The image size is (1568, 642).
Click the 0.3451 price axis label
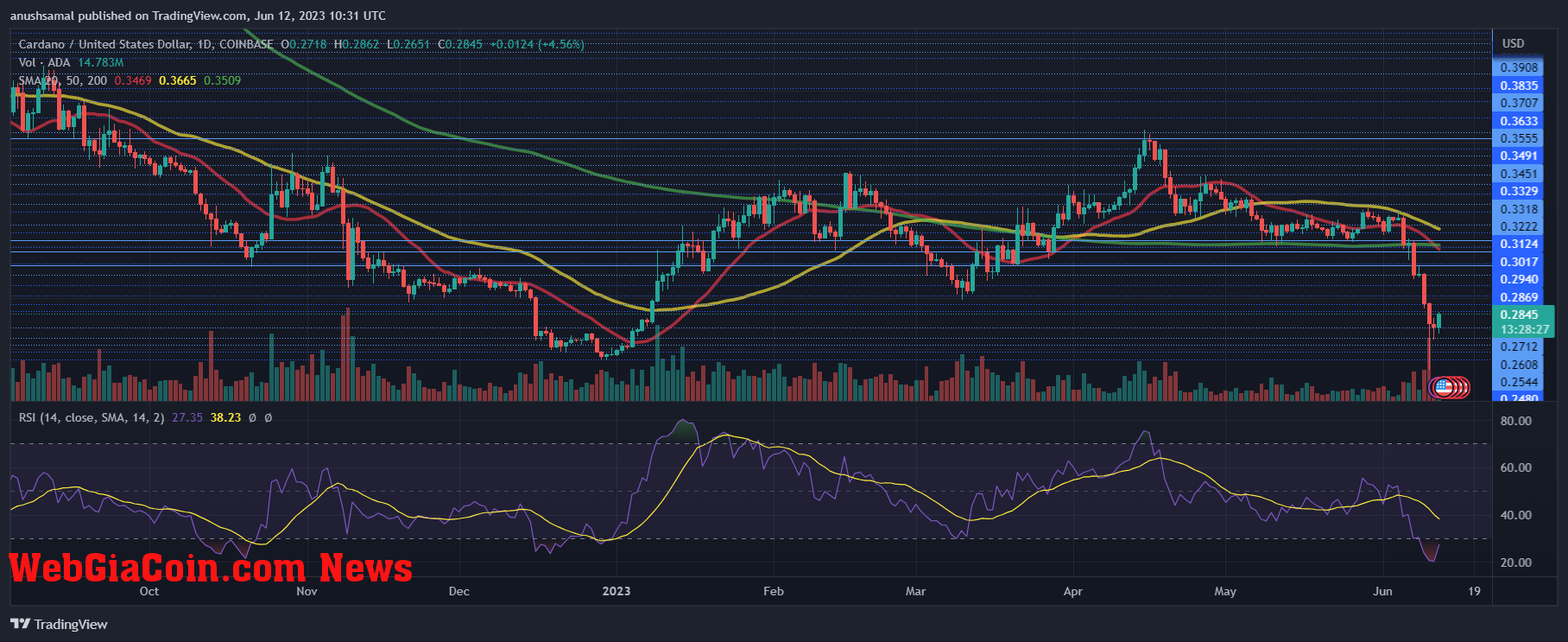point(1519,174)
